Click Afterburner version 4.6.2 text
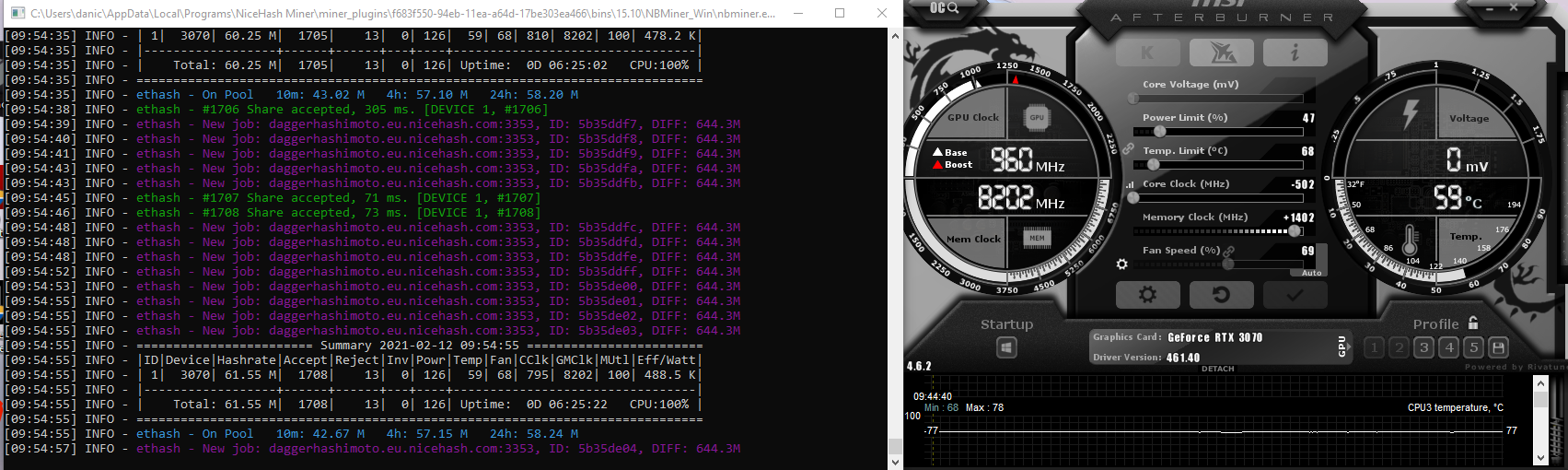This screenshot has height=470, width=1568. click(919, 366)
